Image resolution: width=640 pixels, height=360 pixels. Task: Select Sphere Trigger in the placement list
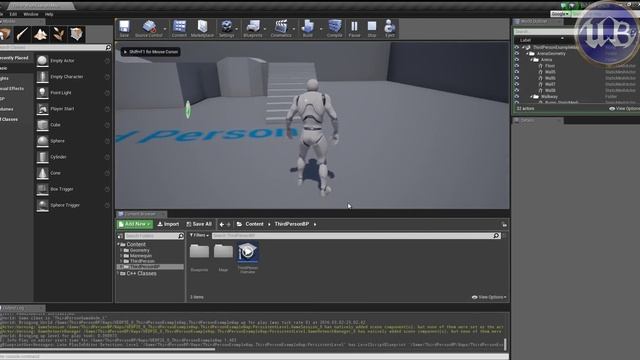[73, 205]
